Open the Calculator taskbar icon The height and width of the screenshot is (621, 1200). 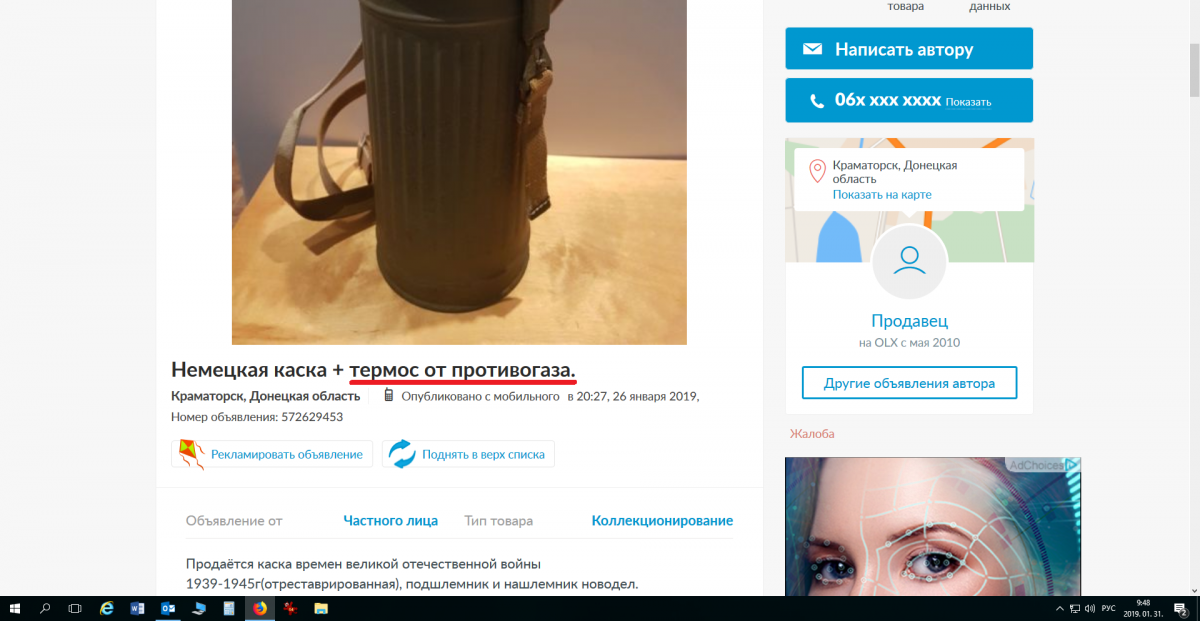click(x=229, y=607)
